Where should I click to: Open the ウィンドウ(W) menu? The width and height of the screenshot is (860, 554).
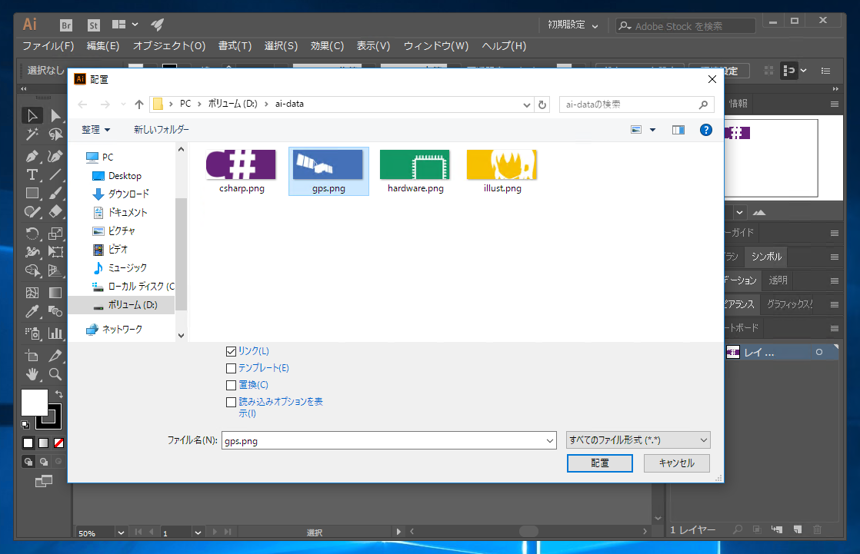[x=436, y=46]
